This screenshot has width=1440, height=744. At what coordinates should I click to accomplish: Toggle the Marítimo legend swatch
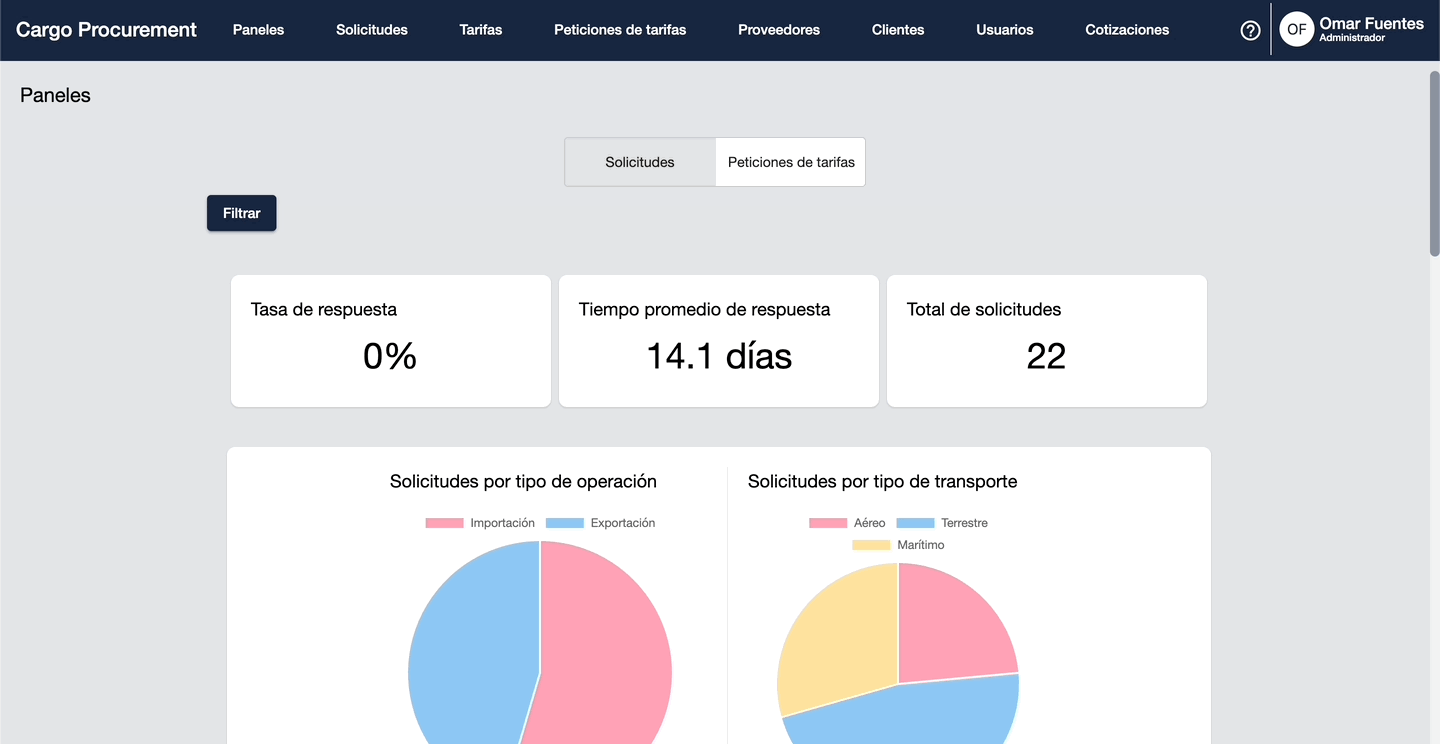[871, 545]
